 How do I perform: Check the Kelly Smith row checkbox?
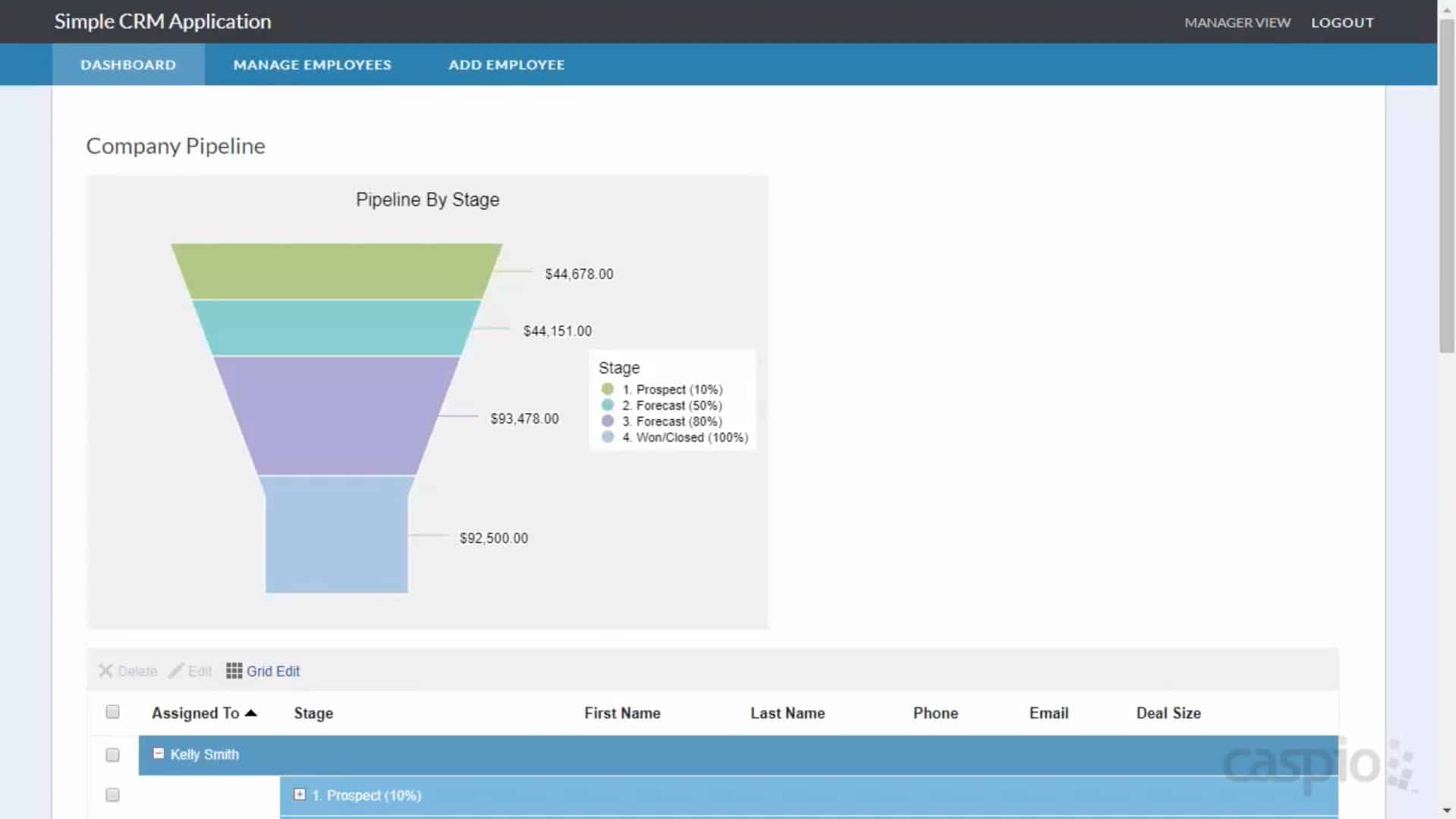point(112,754)
